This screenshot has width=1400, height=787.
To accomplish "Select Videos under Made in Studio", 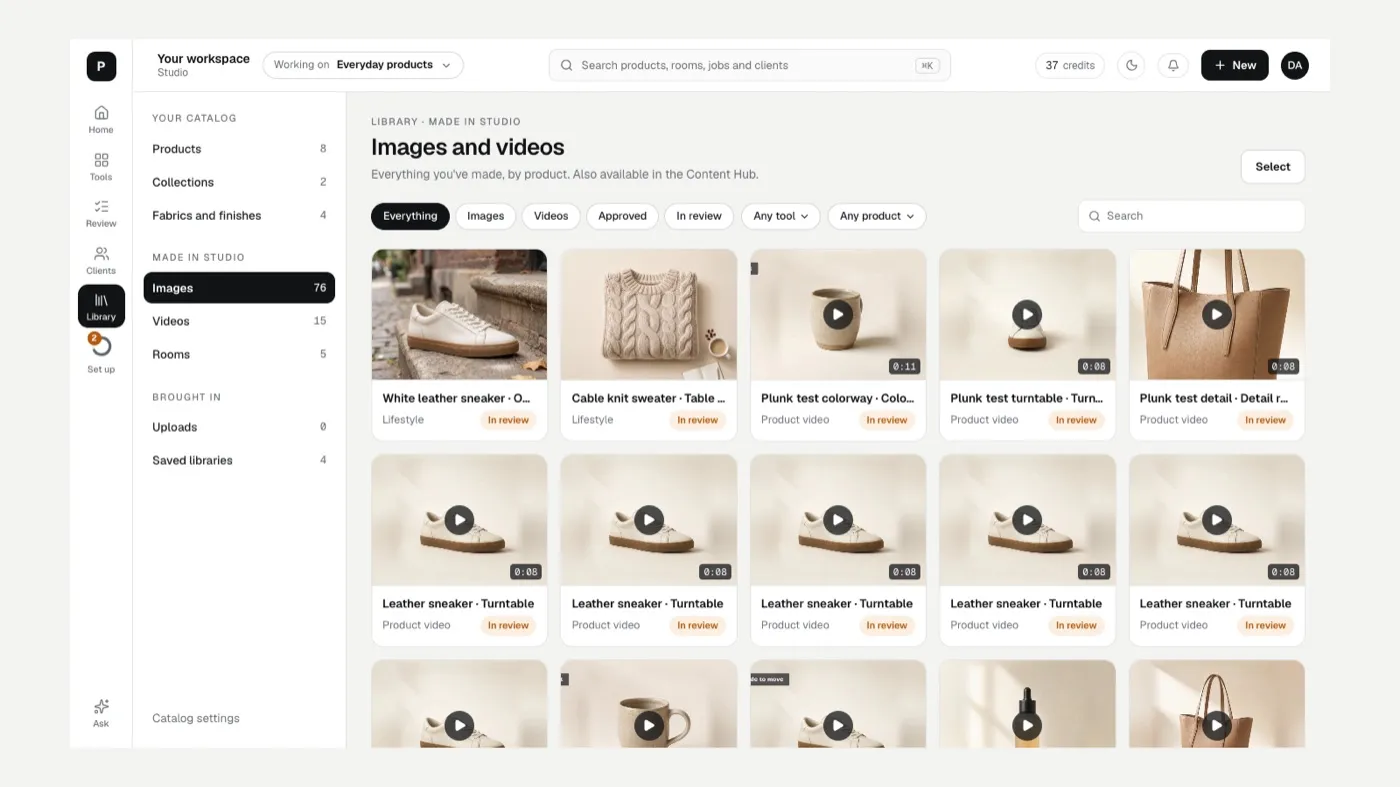I will coord(239,321).
